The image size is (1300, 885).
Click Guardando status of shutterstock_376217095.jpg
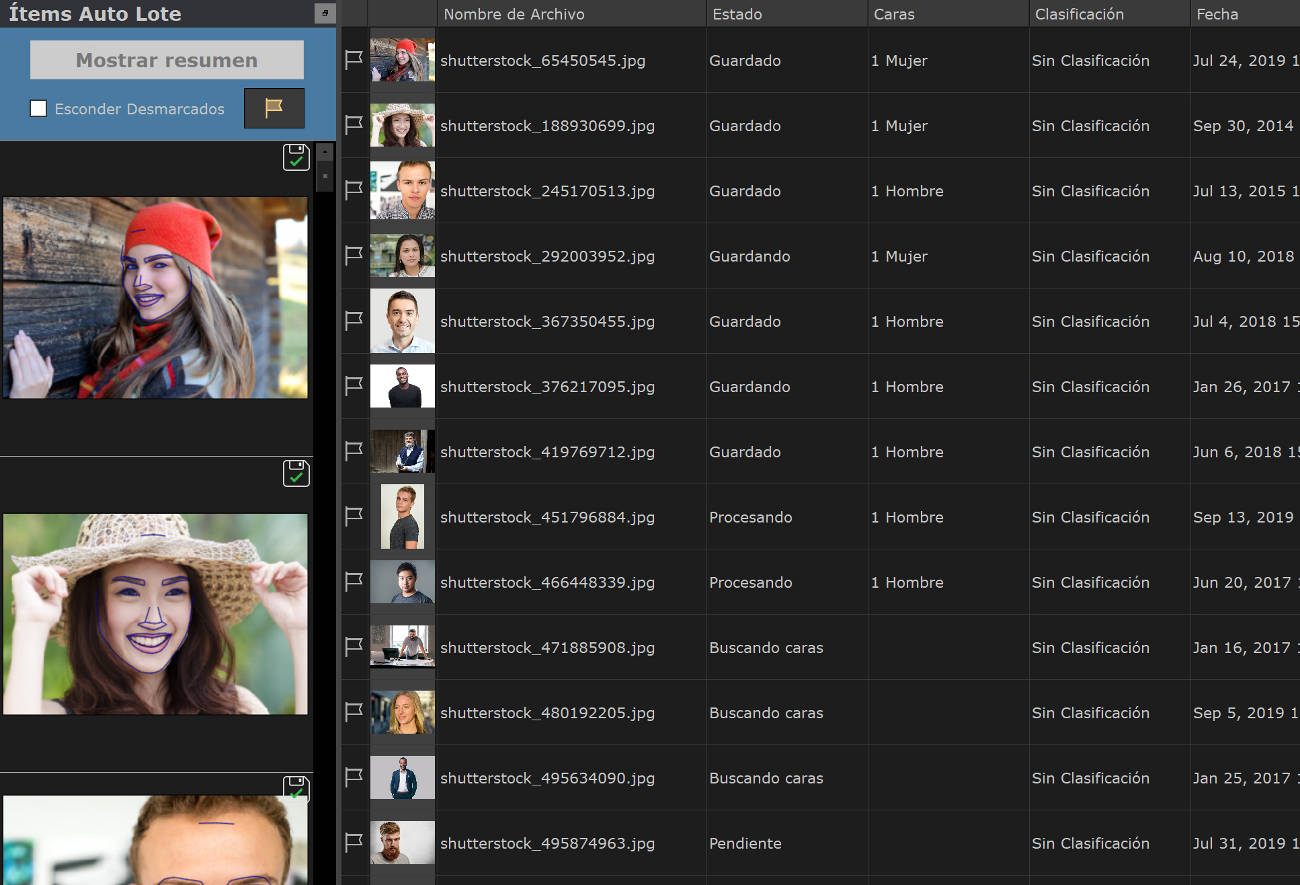tap(750, 386)
